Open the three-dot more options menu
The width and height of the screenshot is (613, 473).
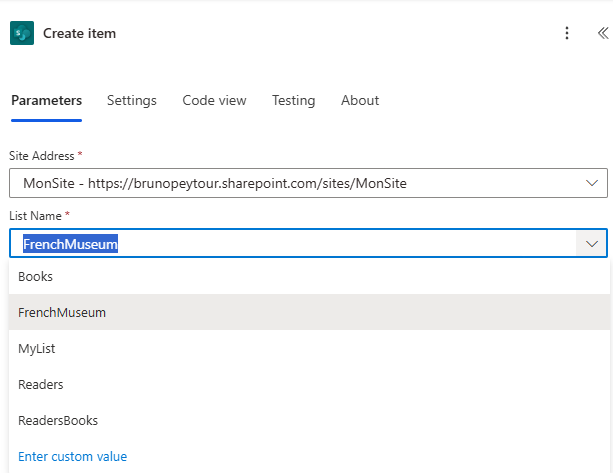pos(567,33)
